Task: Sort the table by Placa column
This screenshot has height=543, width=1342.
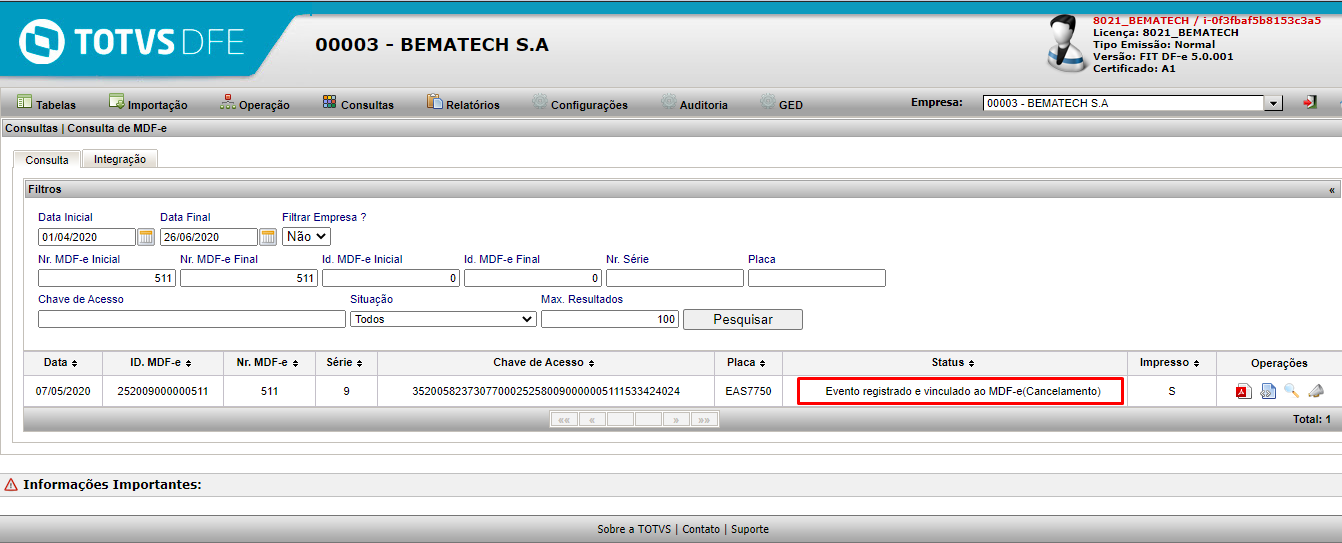Action: 748,363
